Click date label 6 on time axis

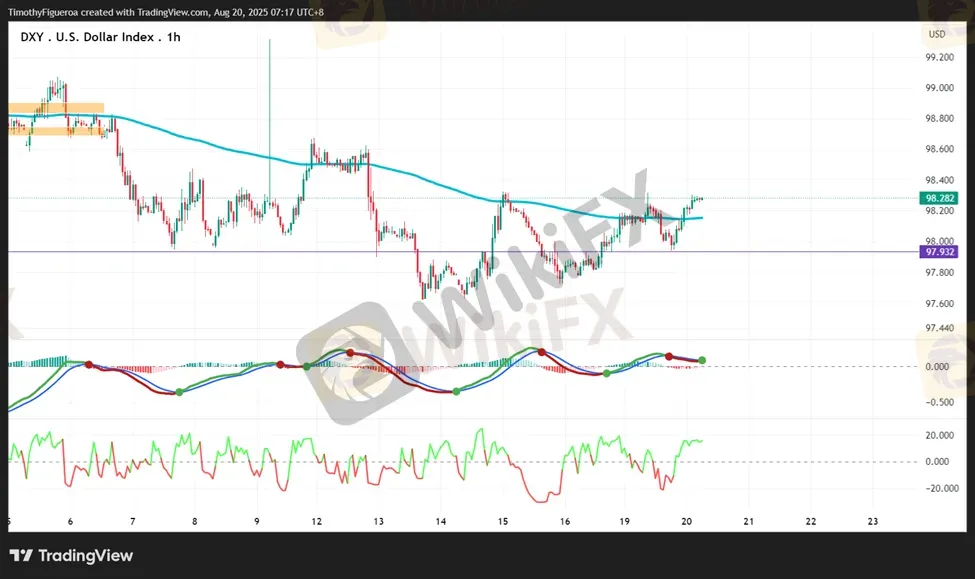70,521
